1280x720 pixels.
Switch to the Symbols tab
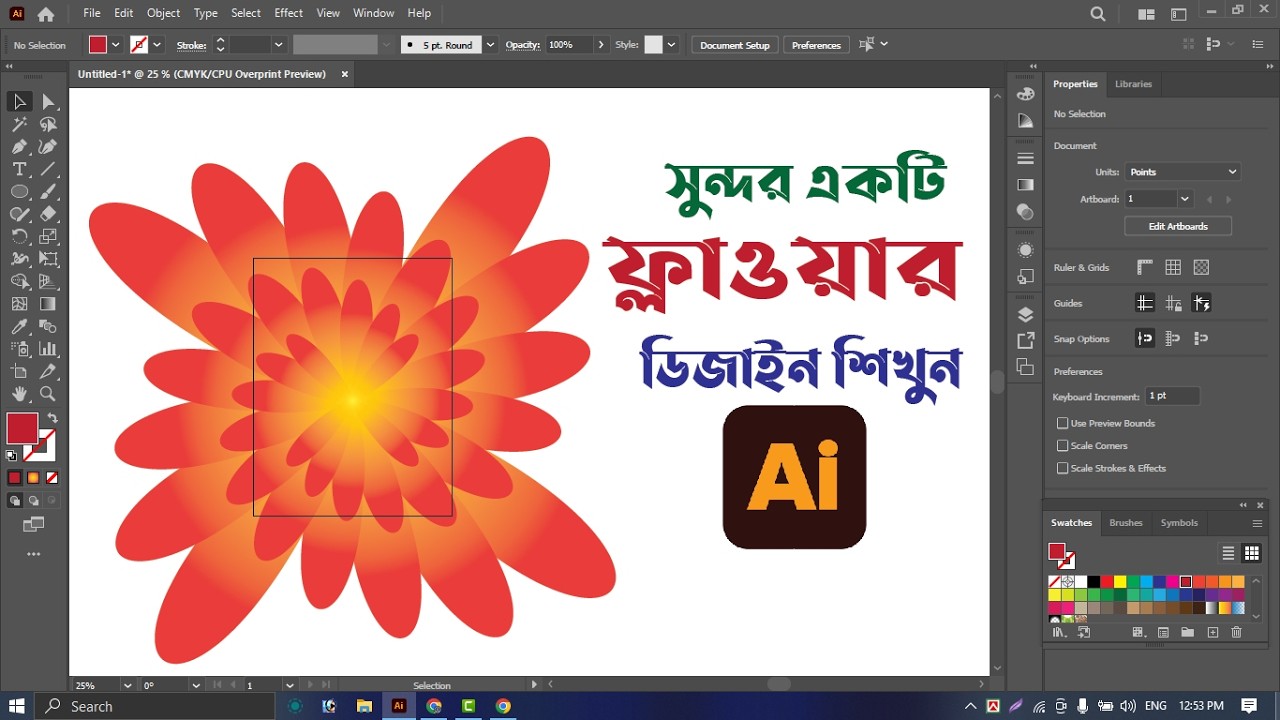(x=1179, y=523)
